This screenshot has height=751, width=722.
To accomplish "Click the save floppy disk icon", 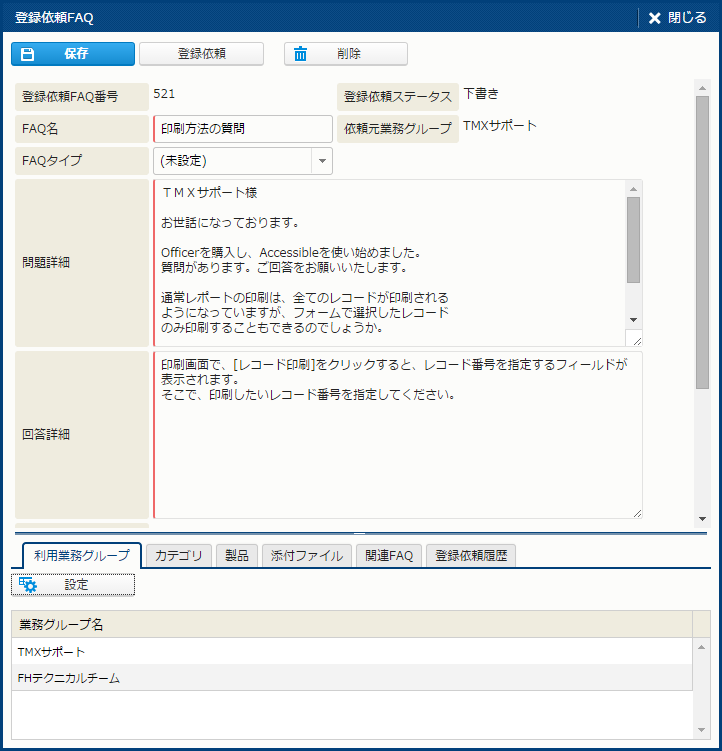I will [28, 54].
